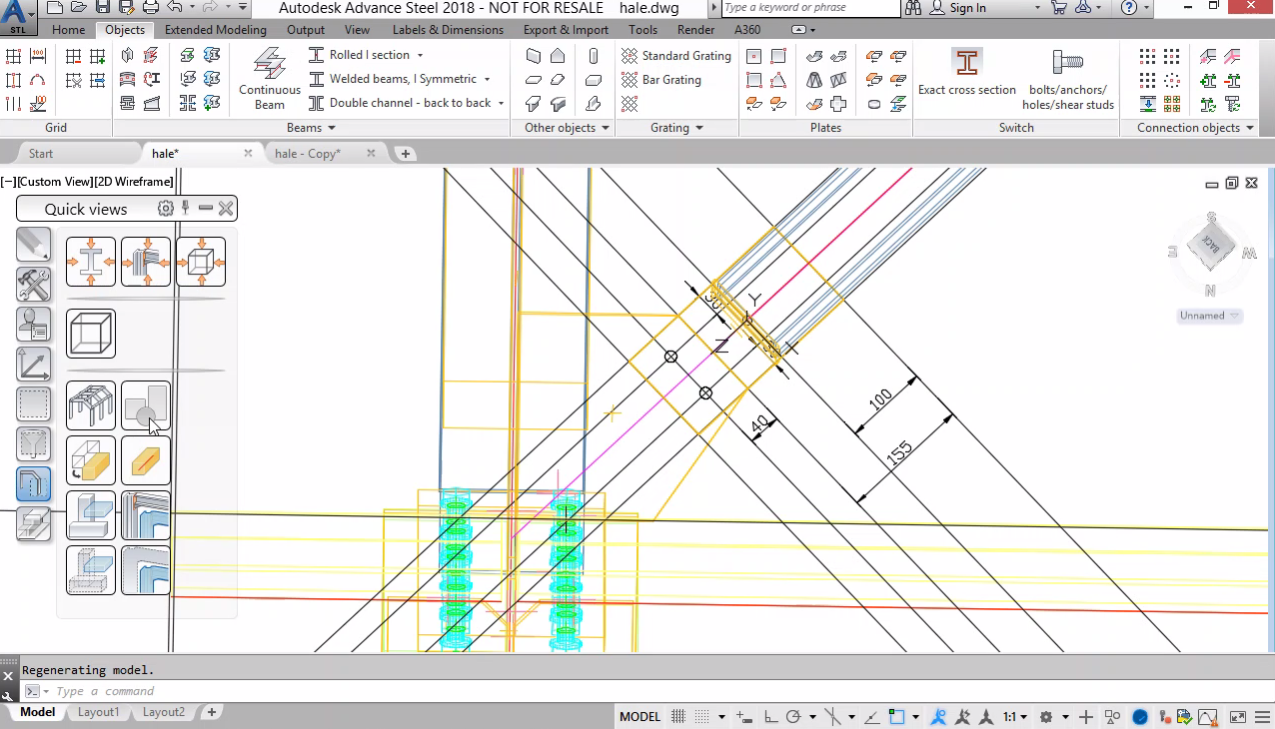The image size is (1275, 729).
Task: Open the Autodesk account sign-in binoculars search
Action: pyautogui.click(x=912, y=8)
